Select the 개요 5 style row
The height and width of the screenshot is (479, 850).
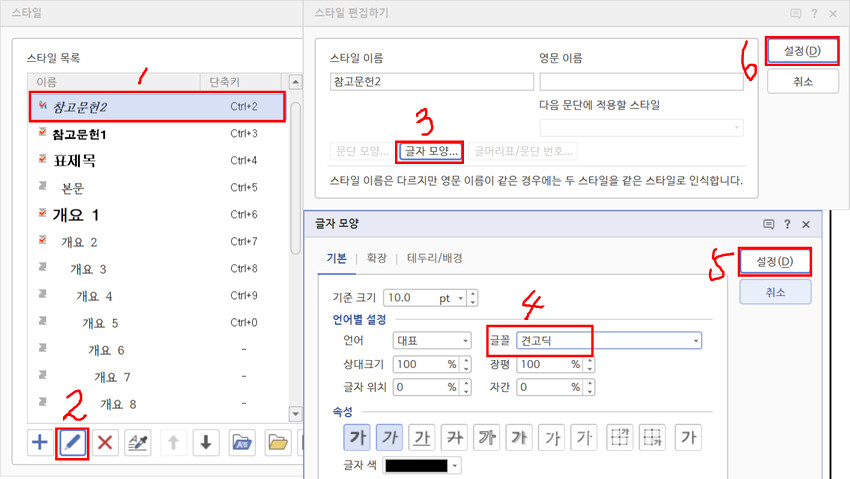tap(157, 323)
